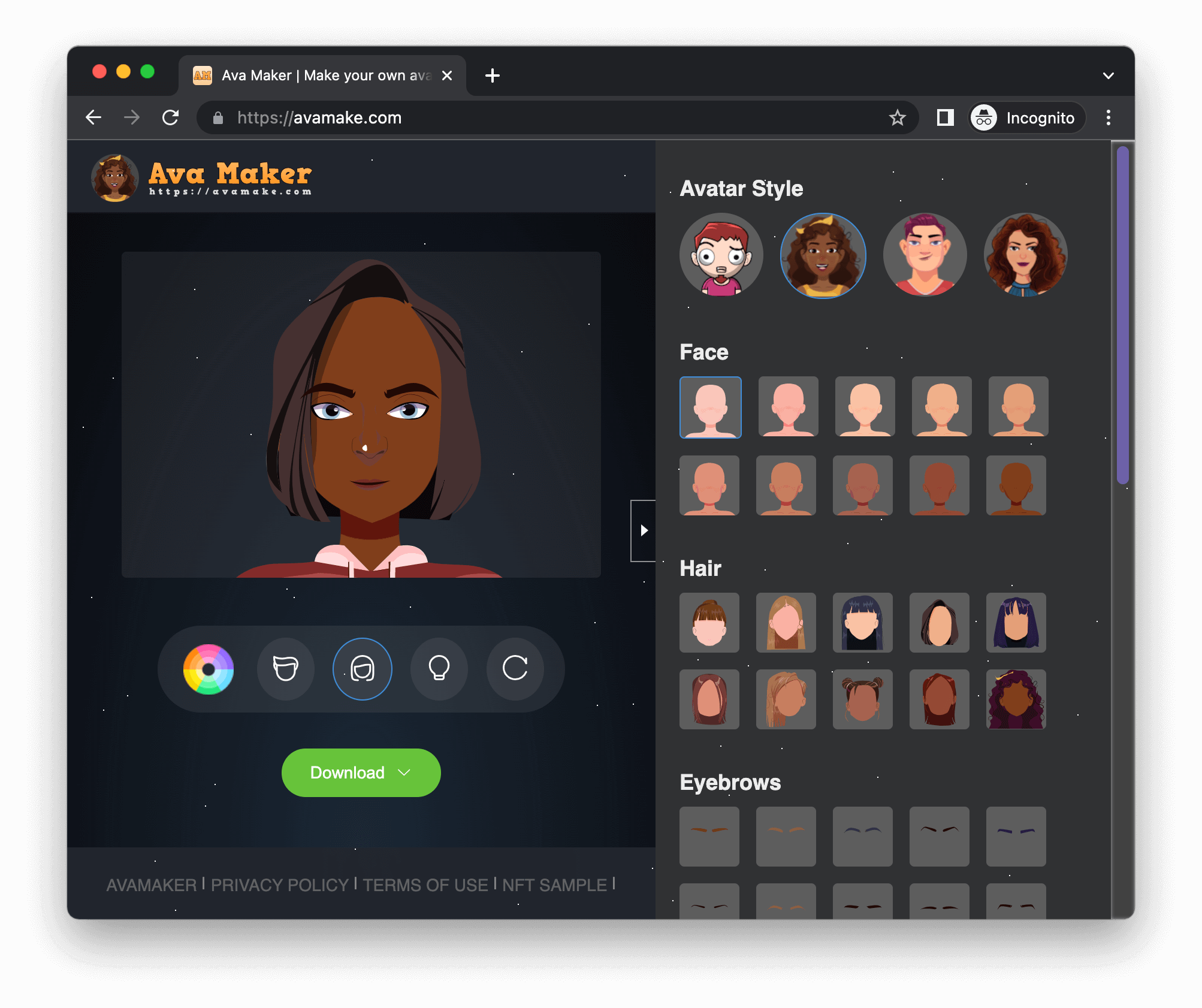Select the hair/head category icon
The width and height of the screenshot is (1202, 1008).
pos(362,669)
